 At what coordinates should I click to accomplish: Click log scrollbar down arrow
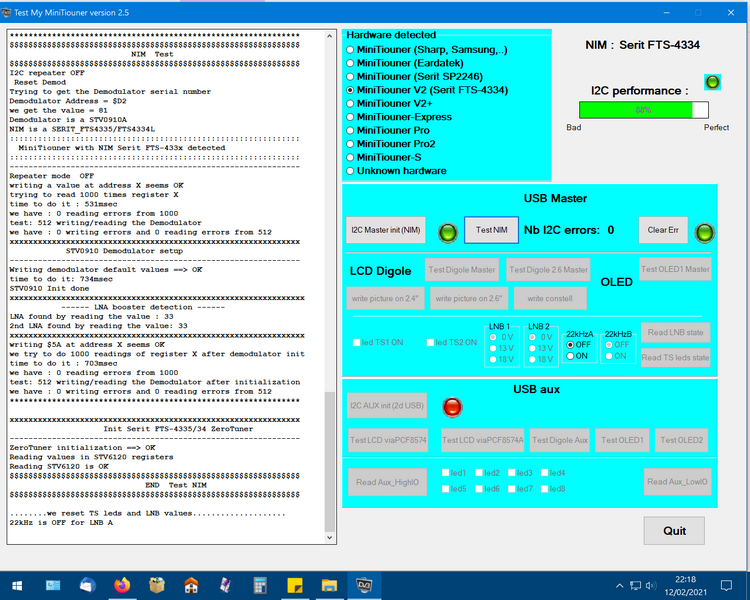[x=330, y=537]
